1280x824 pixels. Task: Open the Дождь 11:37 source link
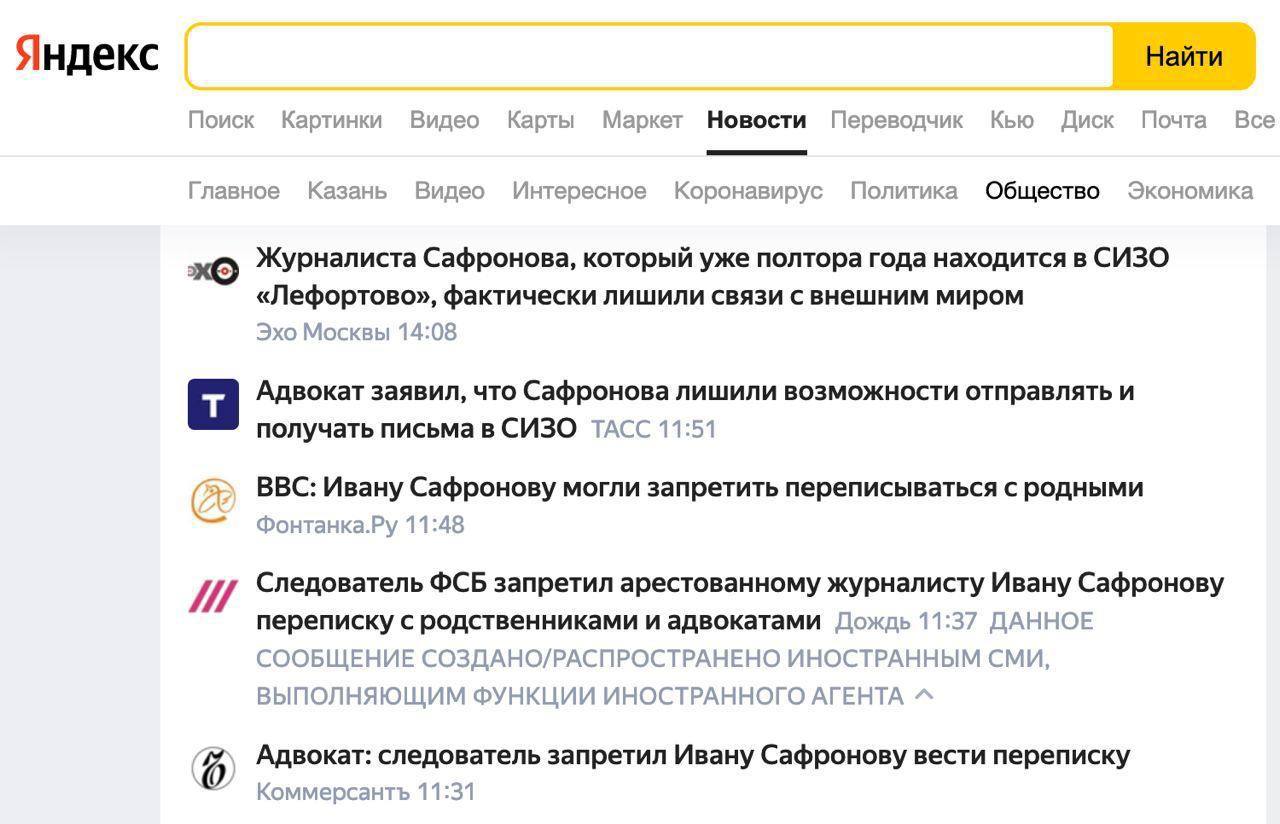pos(906,621)
